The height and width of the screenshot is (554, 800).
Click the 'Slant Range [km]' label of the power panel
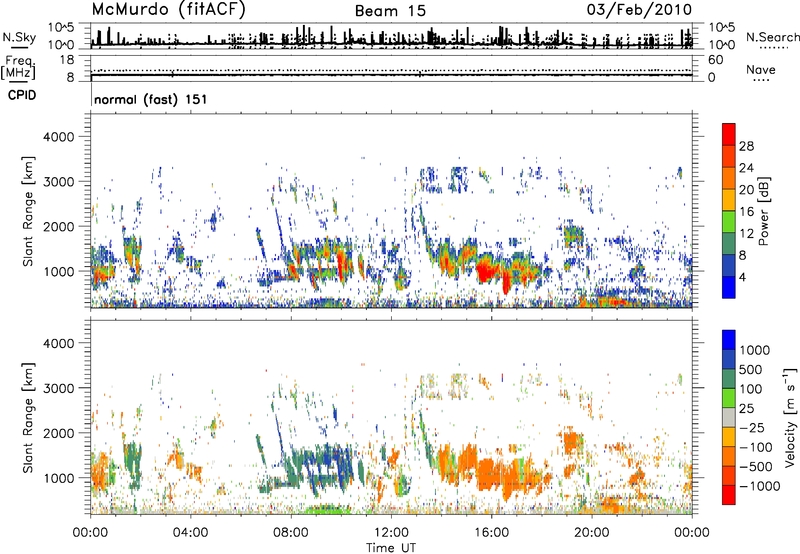[x=28, y=211]
